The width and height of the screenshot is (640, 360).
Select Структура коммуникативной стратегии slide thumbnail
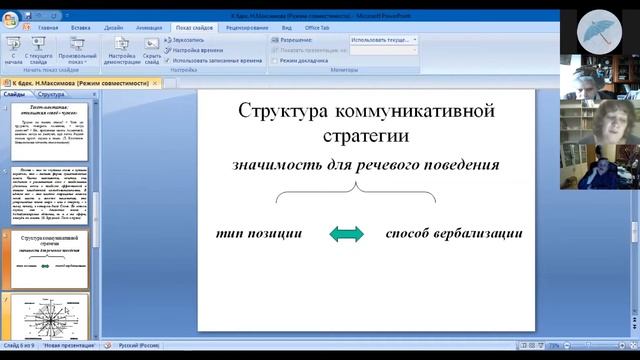tap(49, 259)
